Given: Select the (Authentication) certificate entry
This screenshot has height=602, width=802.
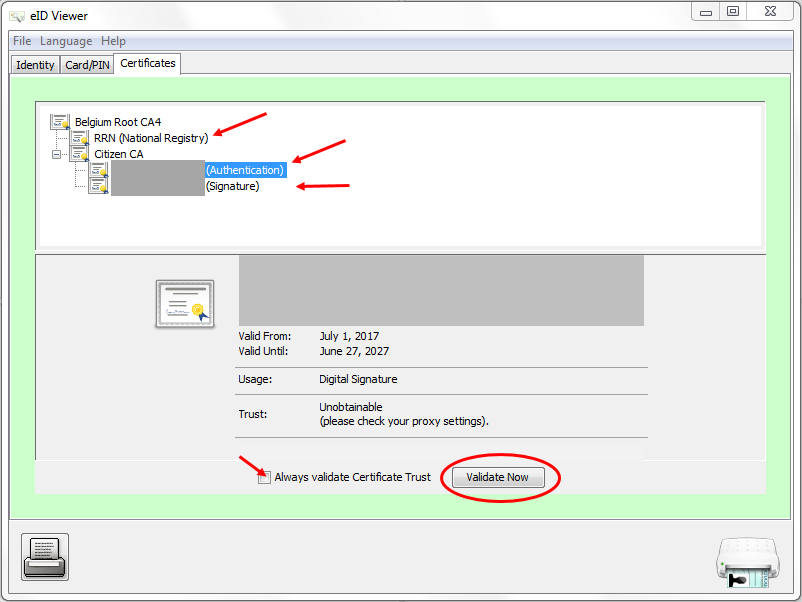Looking at the screenshot, I should [x=245, y=170].
